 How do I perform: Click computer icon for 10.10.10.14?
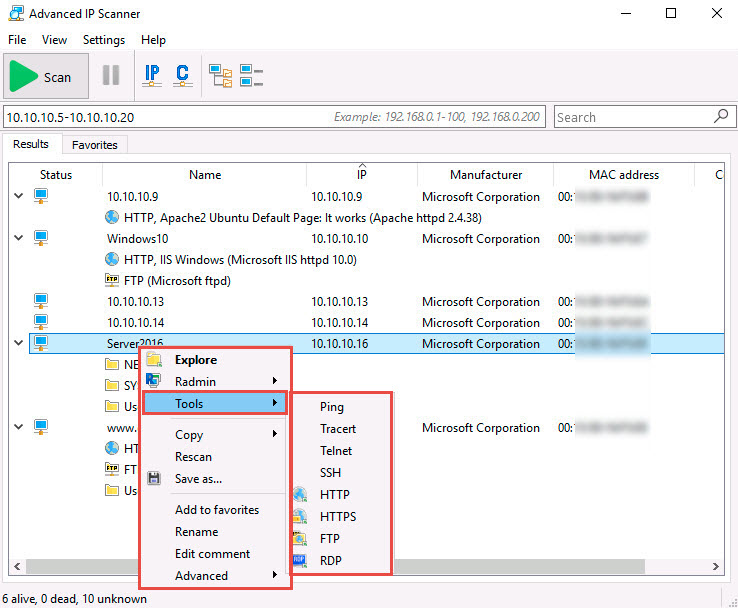click(41, 322)
